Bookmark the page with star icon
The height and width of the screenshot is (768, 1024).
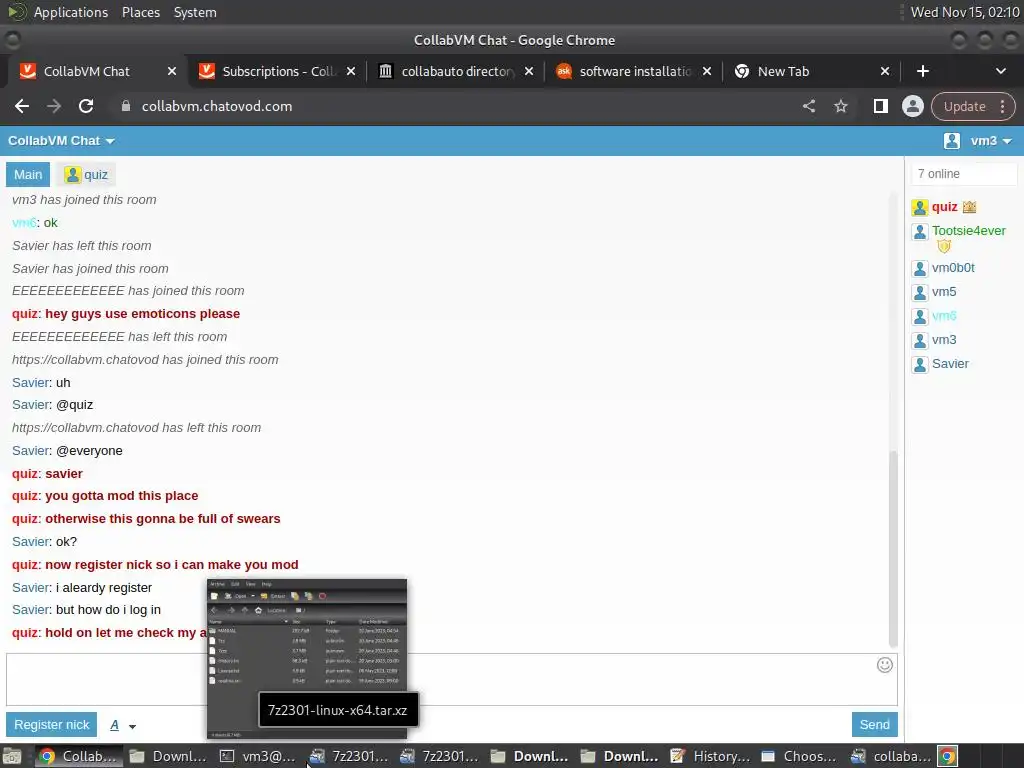tap(840, 106)
